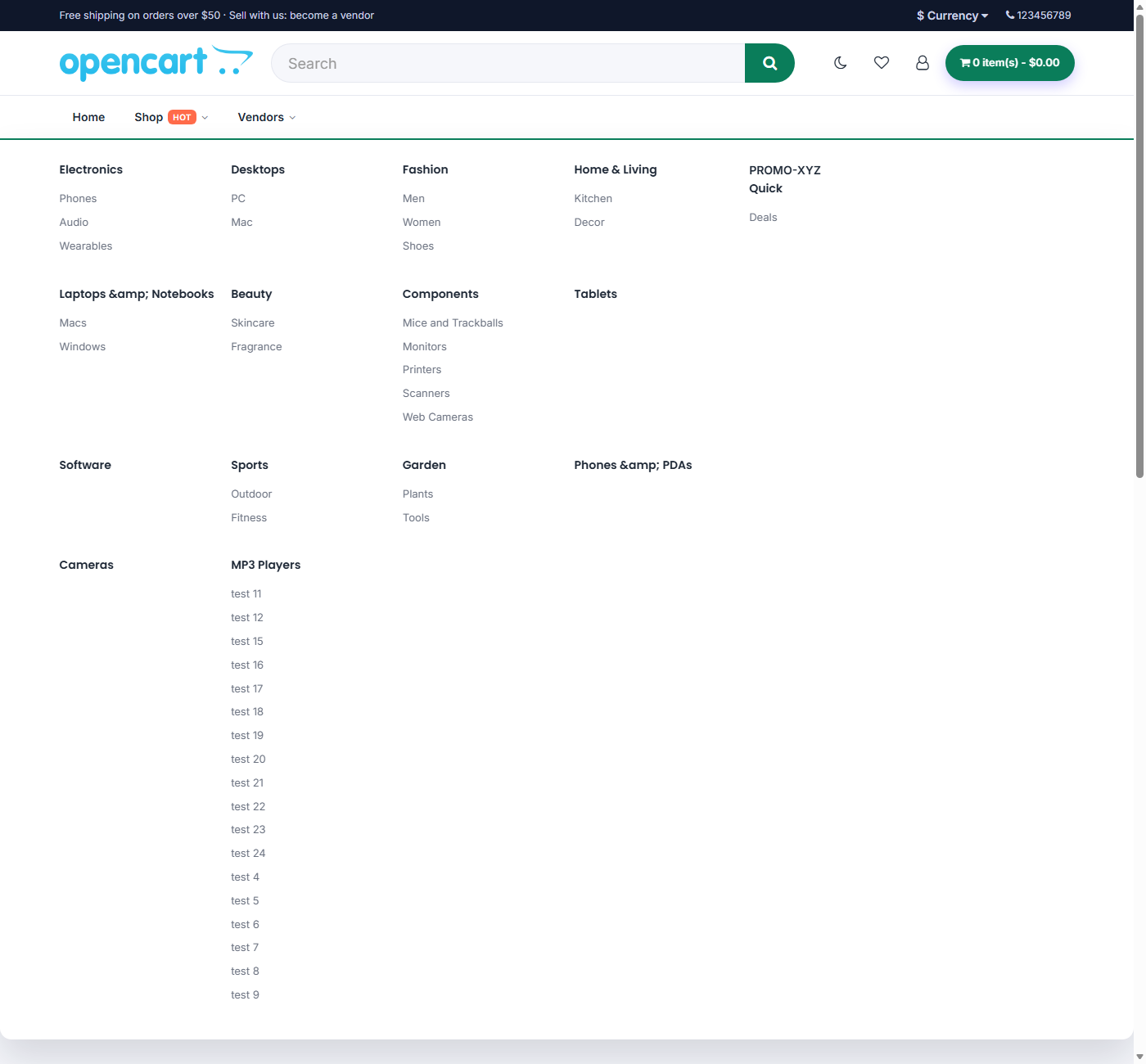Image resolution: width=1146 pixels, height=1064 pixels.
Task: Select test 9 under MP3 Players
Action: pyautogui.click(x=245, y=994)
